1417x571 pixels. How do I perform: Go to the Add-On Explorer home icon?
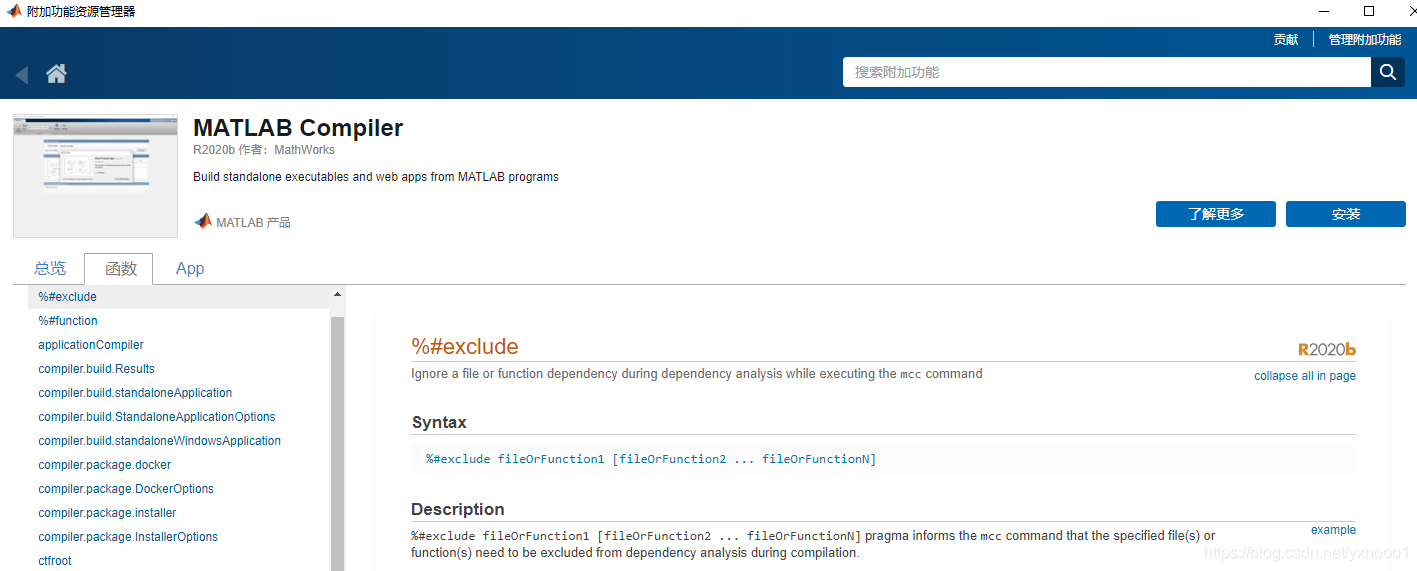coord(56,73)
